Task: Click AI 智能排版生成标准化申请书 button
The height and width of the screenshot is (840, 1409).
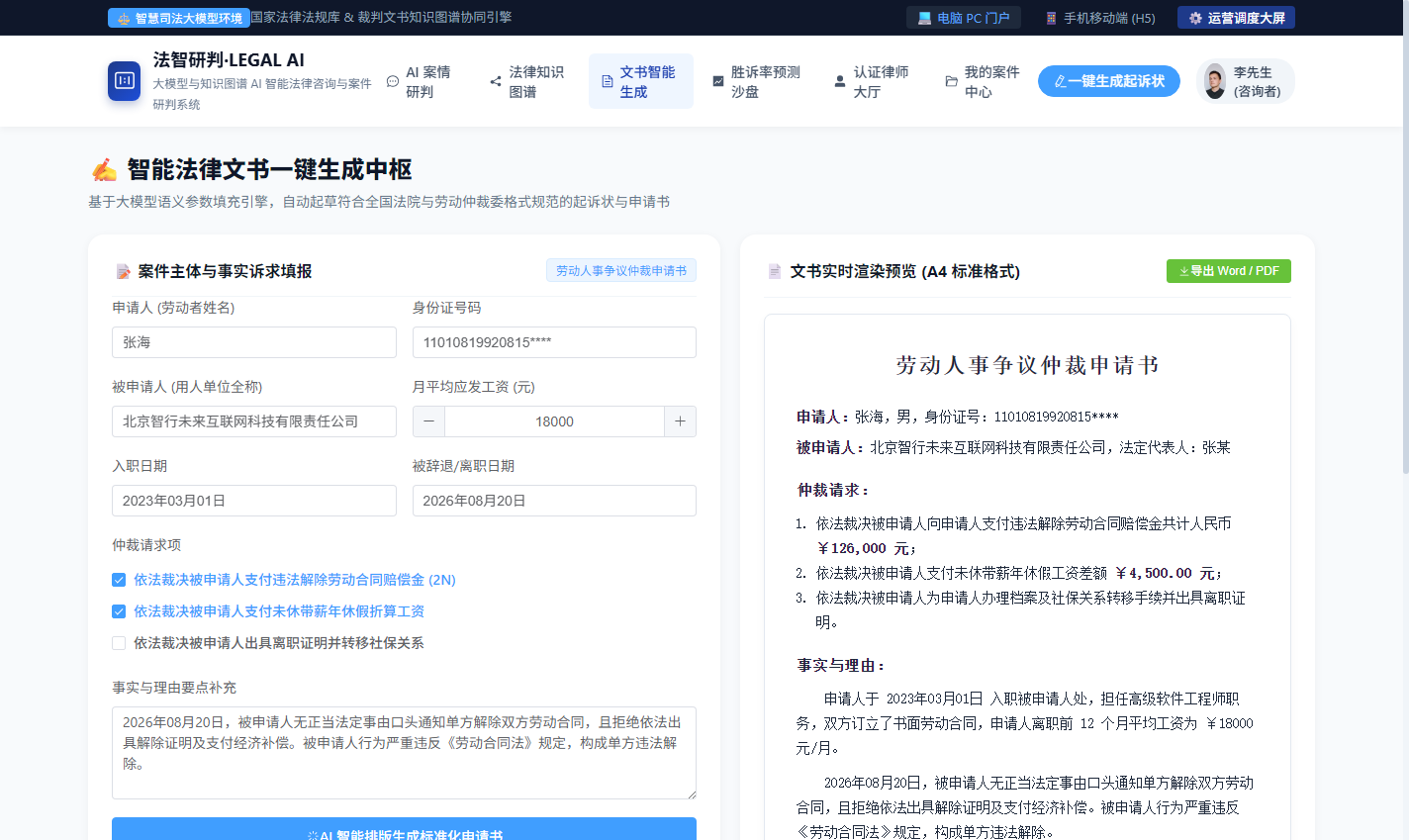Action: 404,829
